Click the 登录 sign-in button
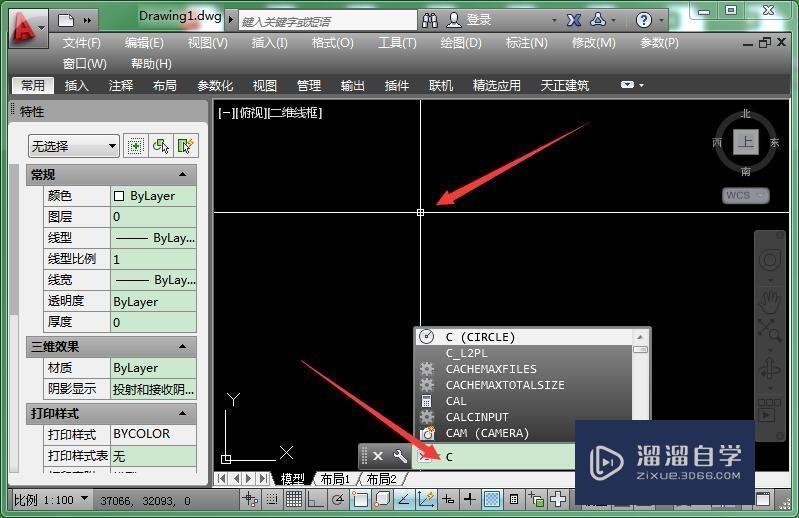 (x=469, y=20)
